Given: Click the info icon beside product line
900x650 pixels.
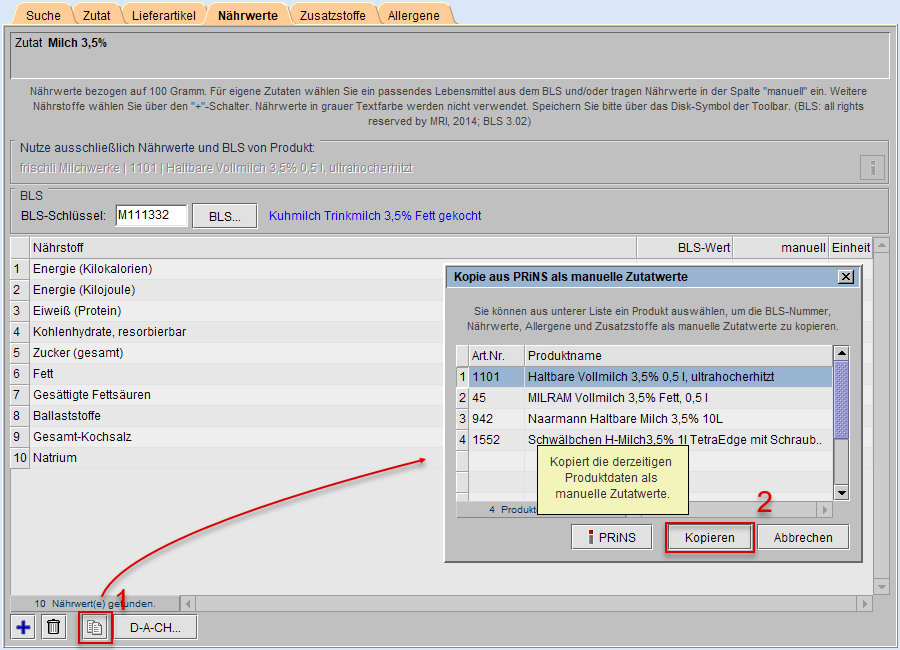Looking at the screenshot, I should (872, 167).
